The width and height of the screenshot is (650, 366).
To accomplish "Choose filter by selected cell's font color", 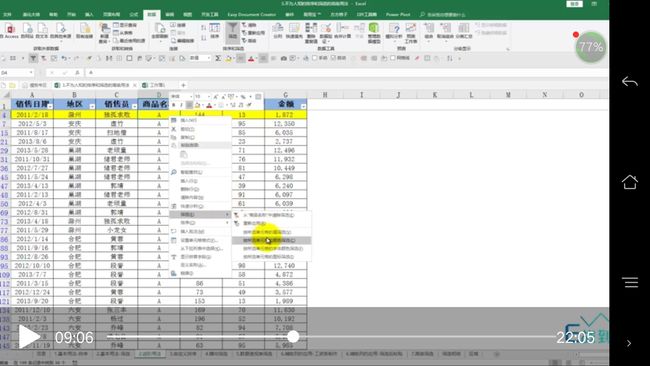I will pyautogui.click(x=271, y=249).
